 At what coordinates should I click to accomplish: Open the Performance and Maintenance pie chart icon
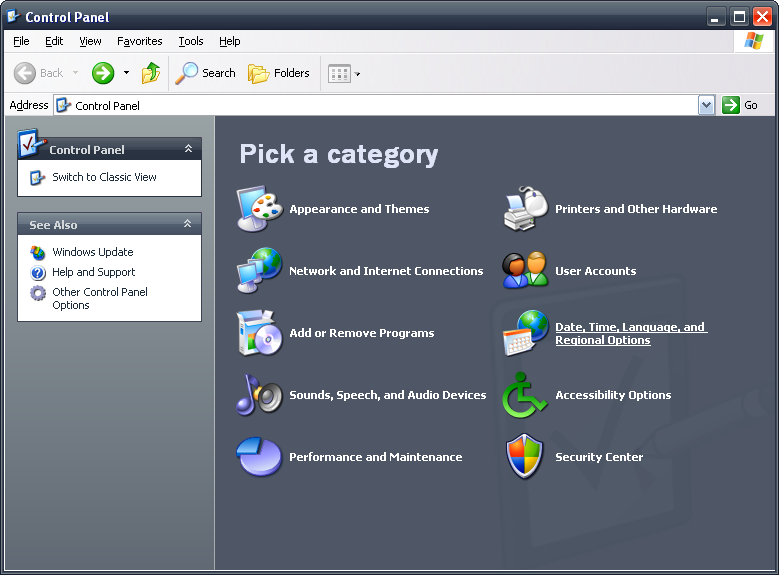(x=259, y=457)
